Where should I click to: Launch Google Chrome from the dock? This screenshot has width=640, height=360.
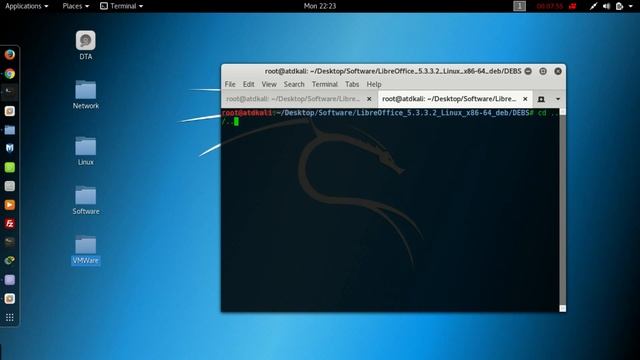pos(10,74)
